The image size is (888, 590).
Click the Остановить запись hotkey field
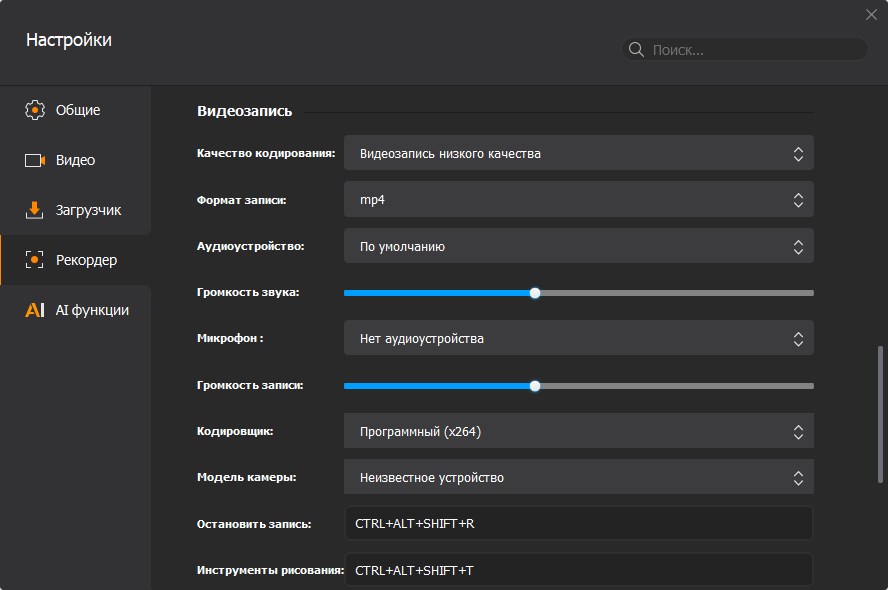point(578,523)
